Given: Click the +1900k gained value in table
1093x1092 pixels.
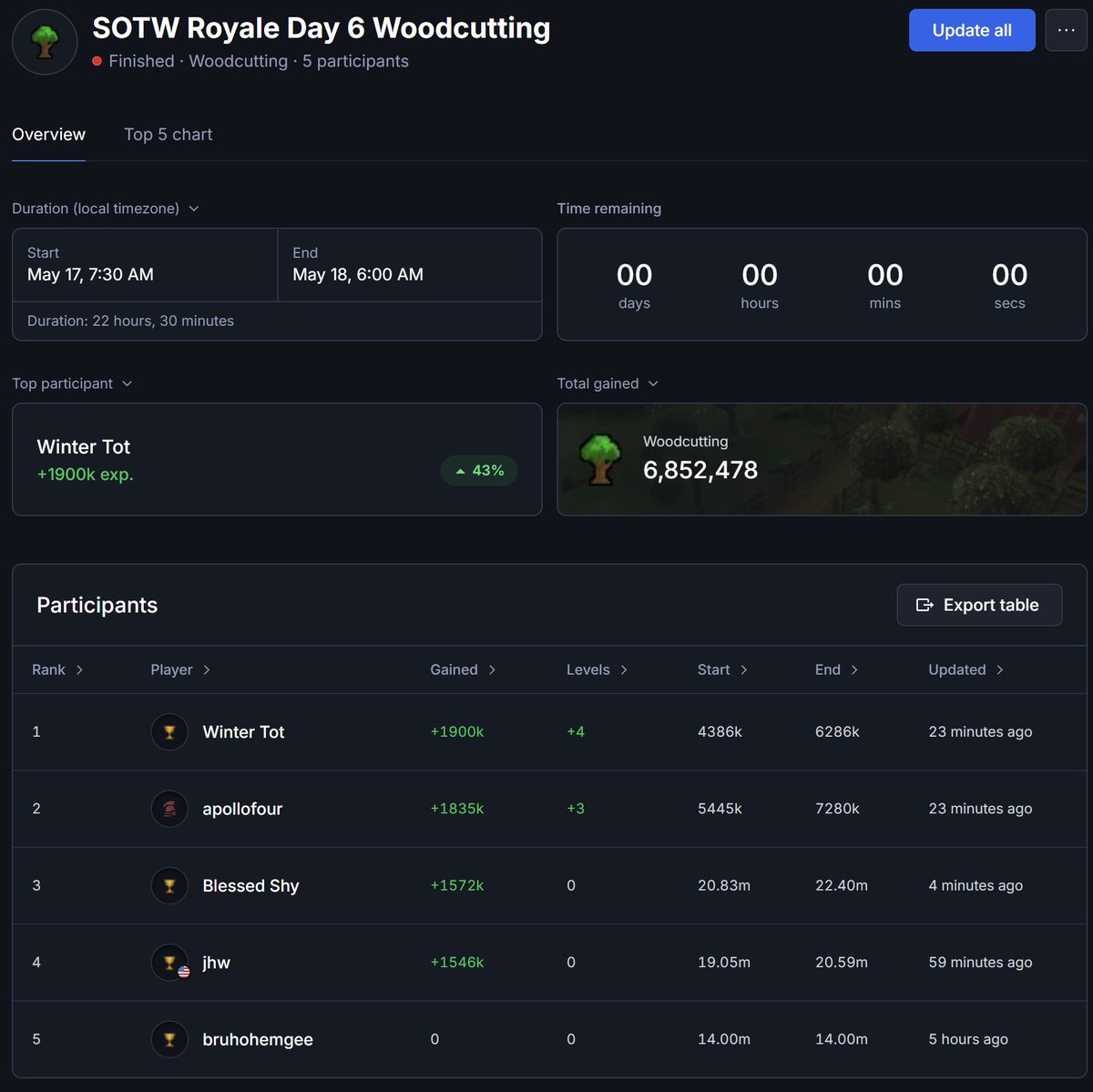Looking at the screenshot, I should tap(457, 732).
